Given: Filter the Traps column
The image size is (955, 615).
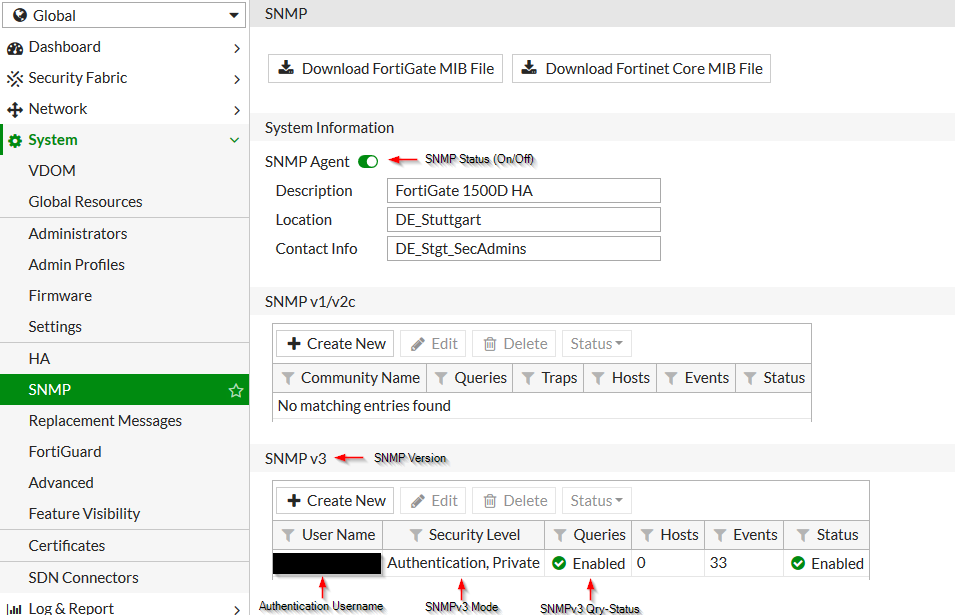Looking at the screenshot, I should tap(529, 379).
